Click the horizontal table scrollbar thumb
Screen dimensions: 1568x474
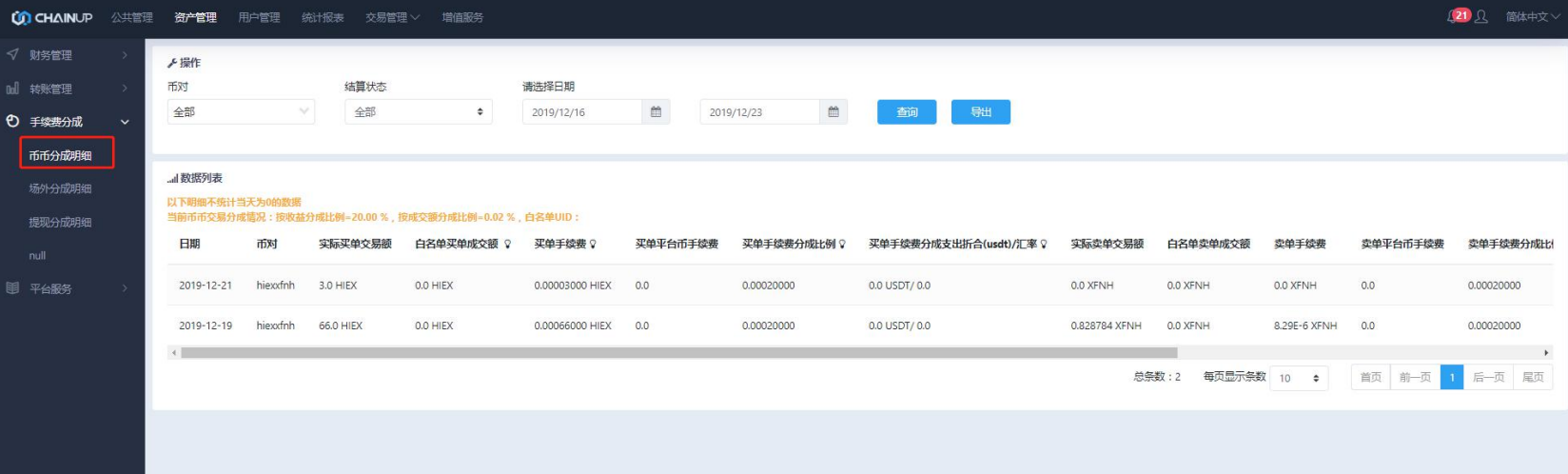pos(678,352)
